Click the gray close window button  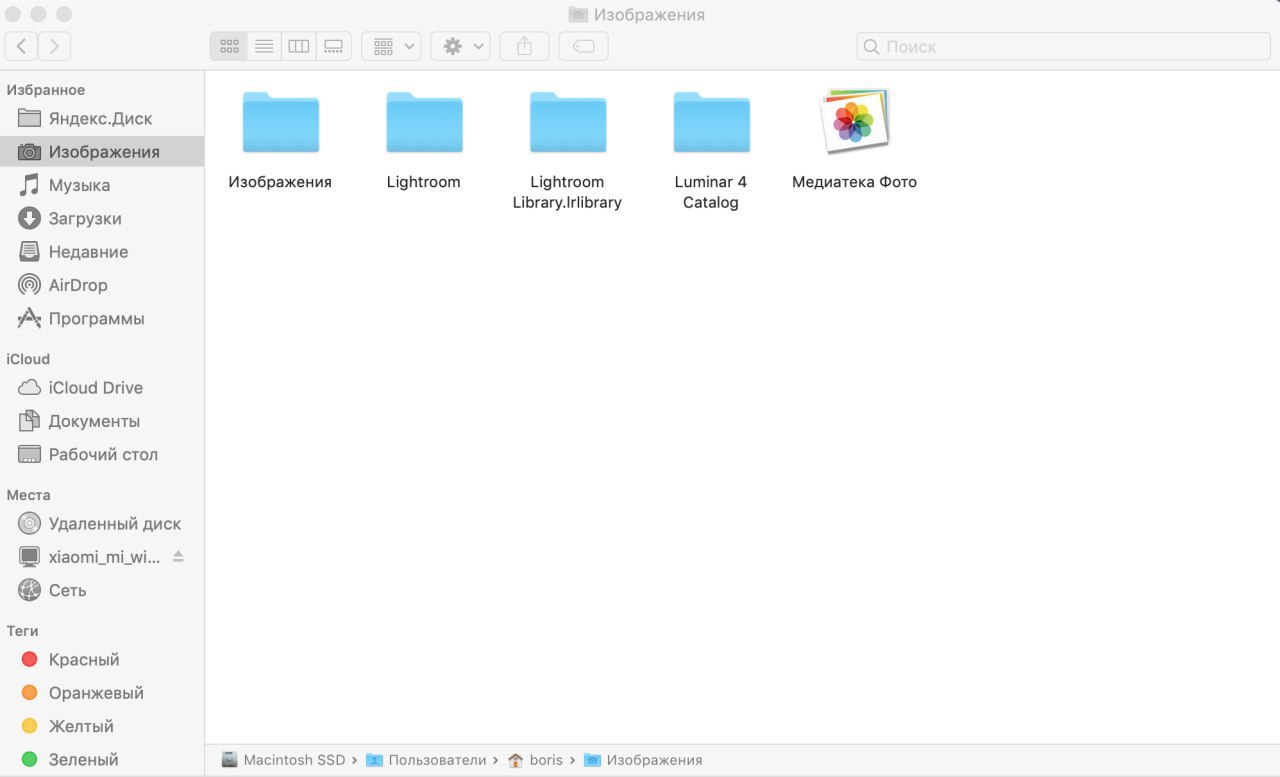(14, 14)
